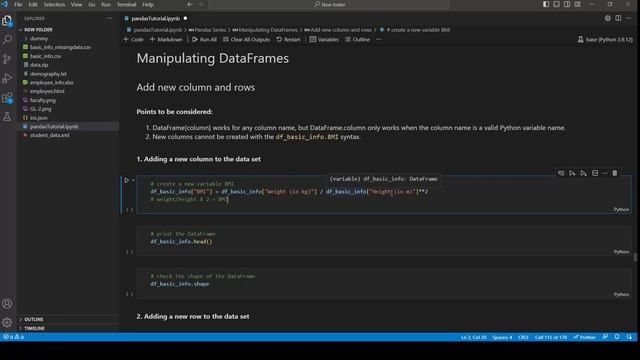The image size is (640, 360).
Task: Change language mode Python of BMI cell
Action: tap(621, 209)
